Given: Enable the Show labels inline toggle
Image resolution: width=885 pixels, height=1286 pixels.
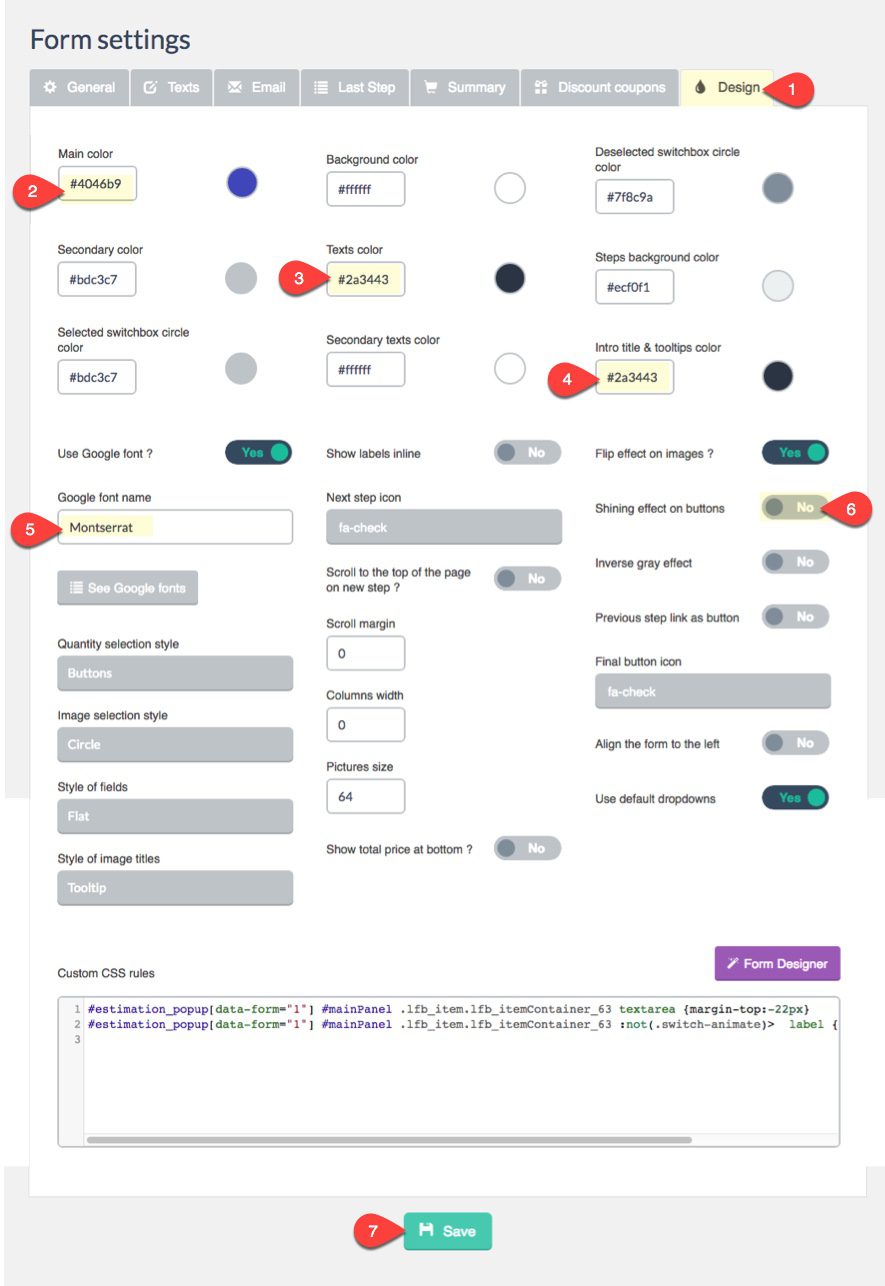Looking at the screenshot, I should click(x=527, y=452).
